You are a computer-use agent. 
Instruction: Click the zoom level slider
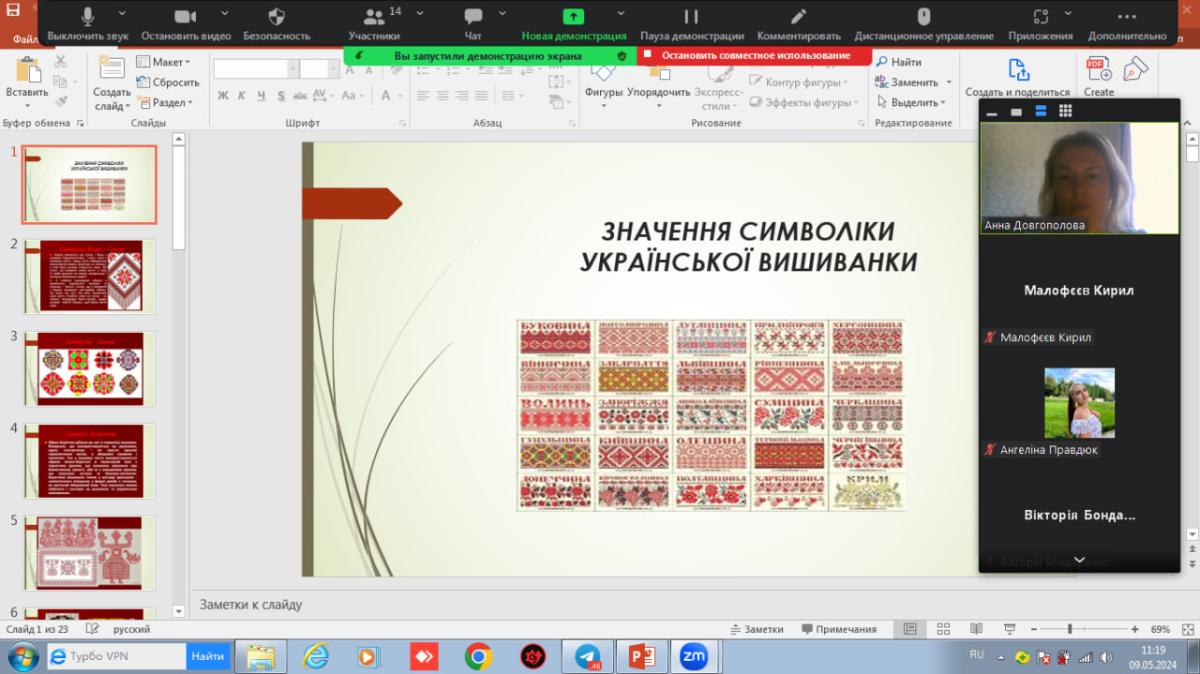pos(1070,629)
